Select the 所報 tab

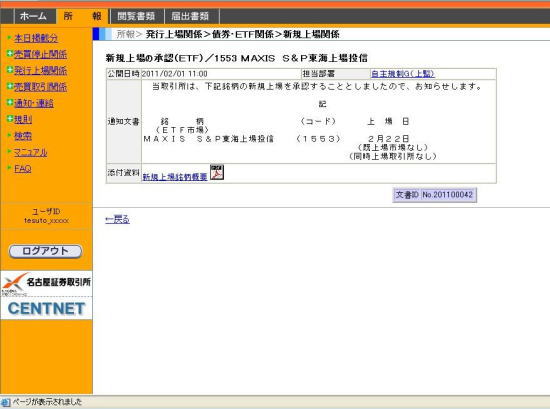click(82, 16)
